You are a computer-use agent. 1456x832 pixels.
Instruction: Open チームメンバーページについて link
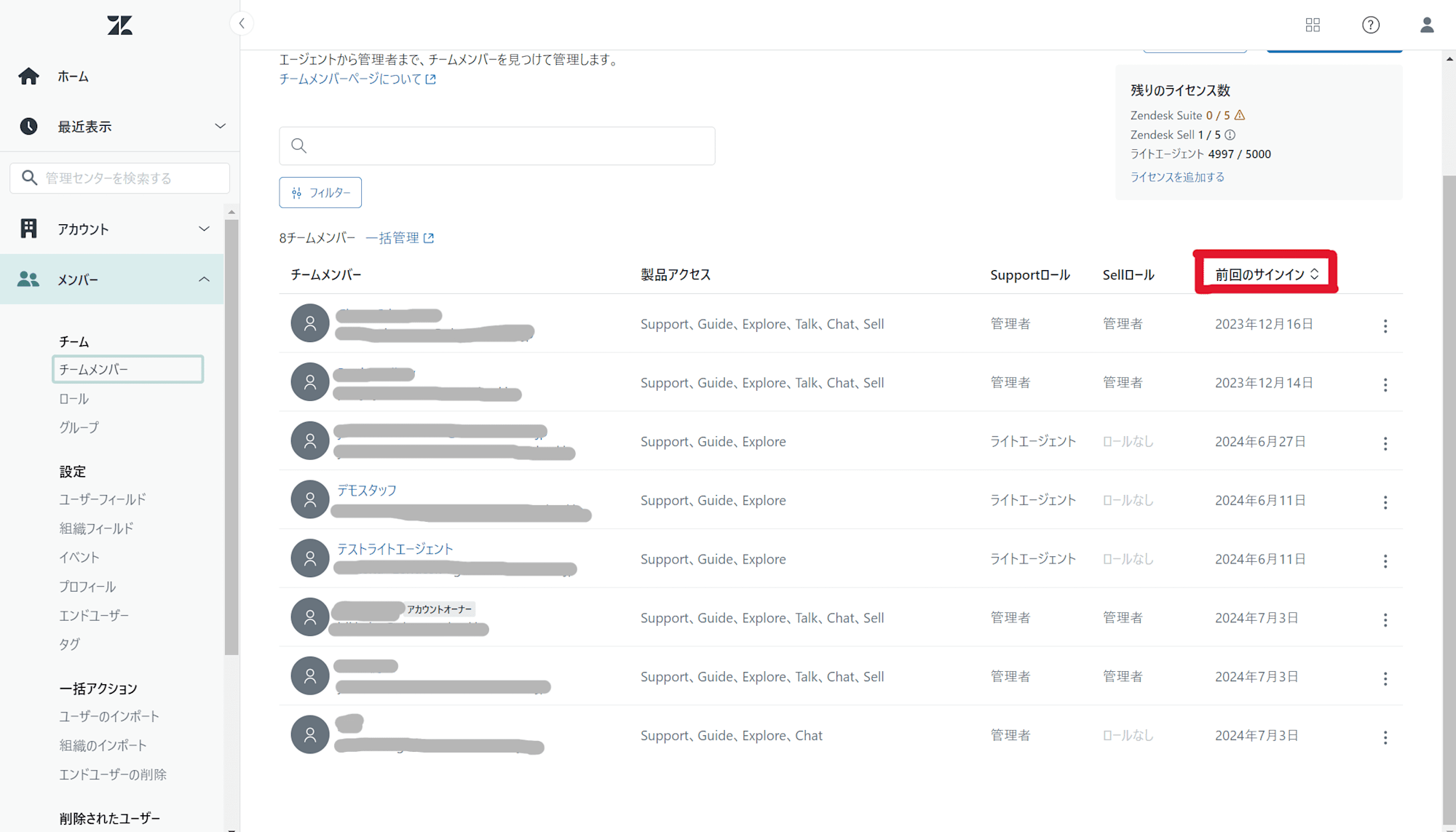357,79
